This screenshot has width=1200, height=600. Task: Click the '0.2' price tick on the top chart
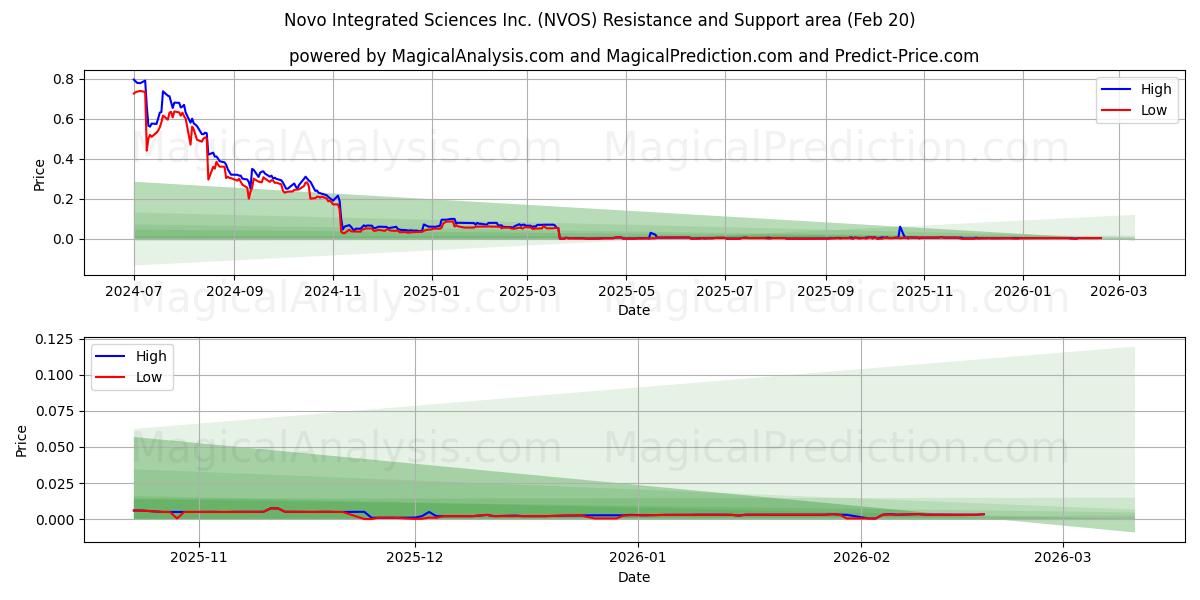(x=65, y=199)
